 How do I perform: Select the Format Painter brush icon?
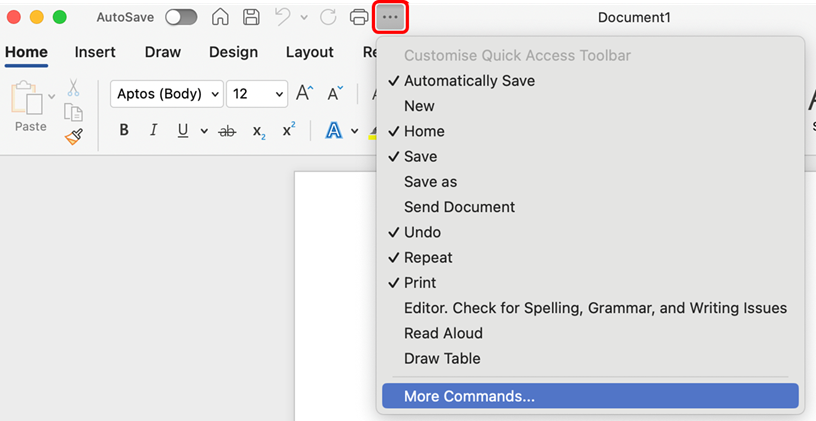[x=74, y=137]
